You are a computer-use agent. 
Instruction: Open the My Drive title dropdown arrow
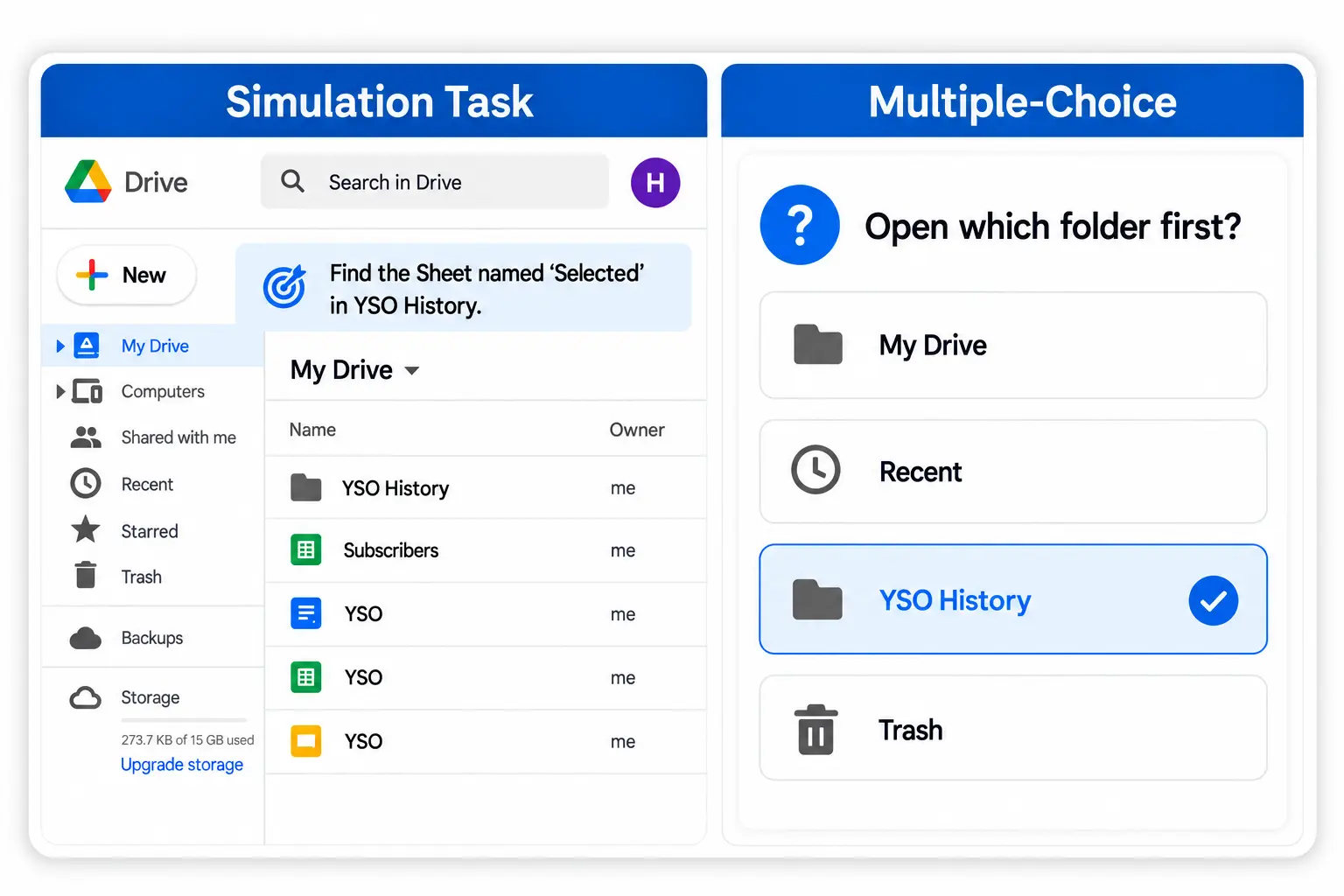pyautogui.click(x=412, y=371)
